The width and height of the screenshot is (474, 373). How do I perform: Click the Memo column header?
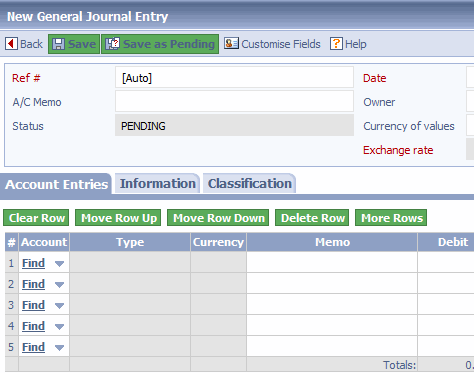pyautogui.click(x=332, y=242)
